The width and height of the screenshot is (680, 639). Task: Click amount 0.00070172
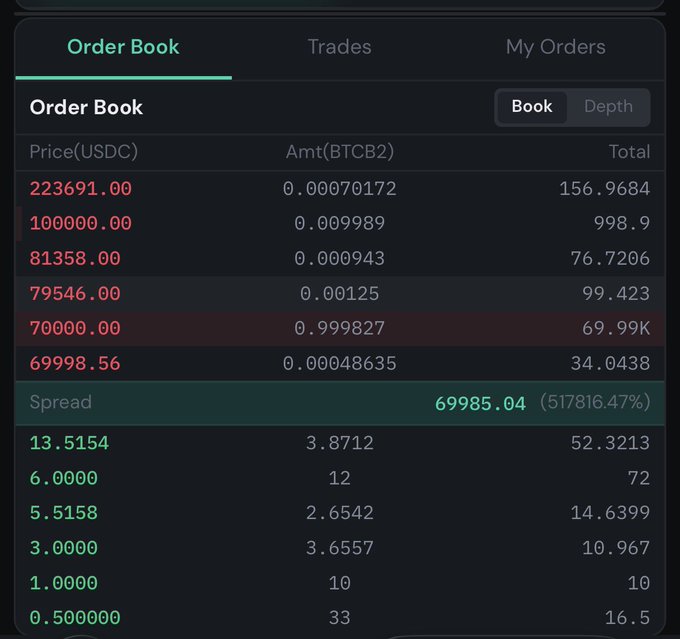[x=340, y=189]
